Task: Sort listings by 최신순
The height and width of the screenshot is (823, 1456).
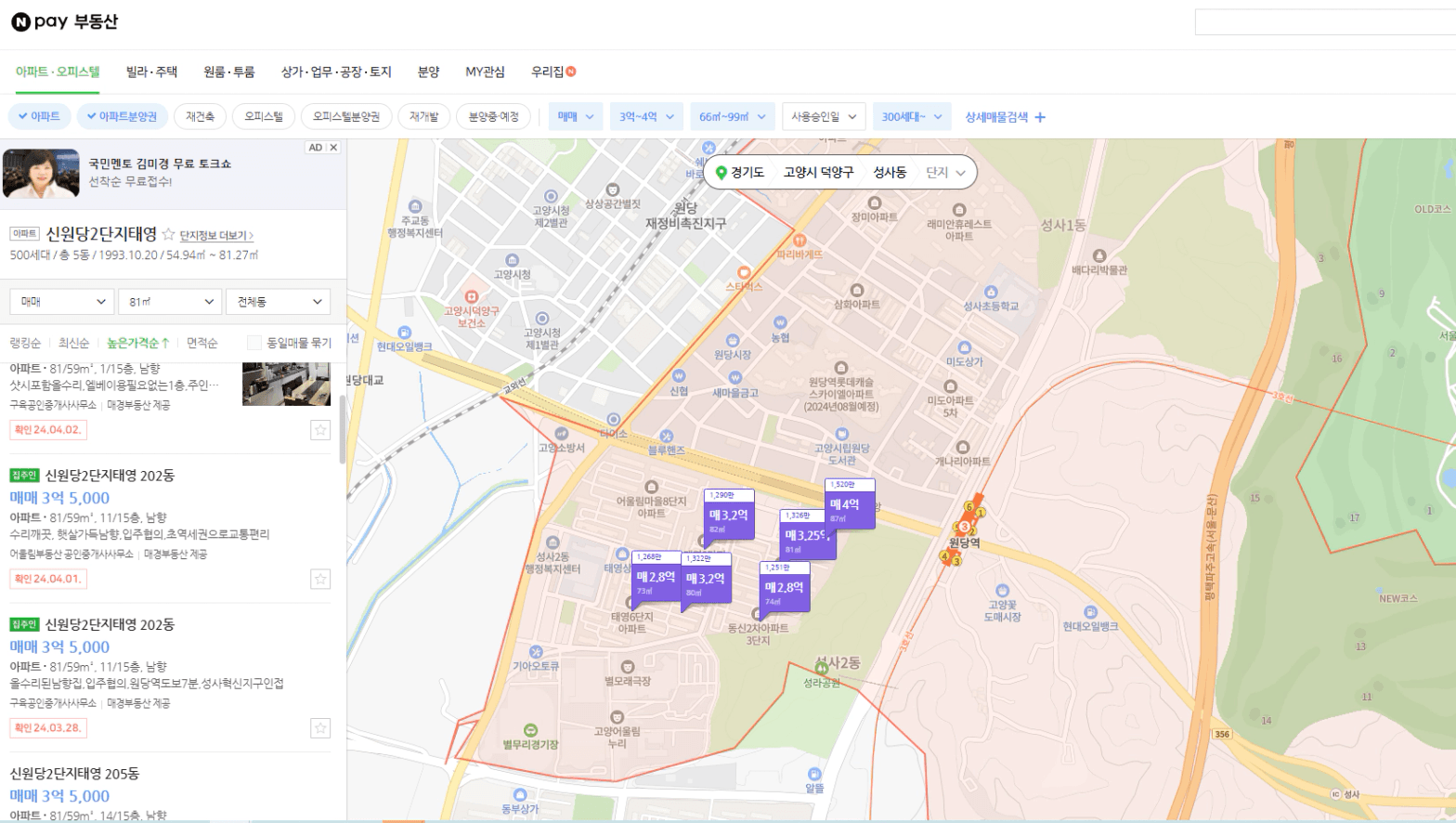Action: (73, 343)
